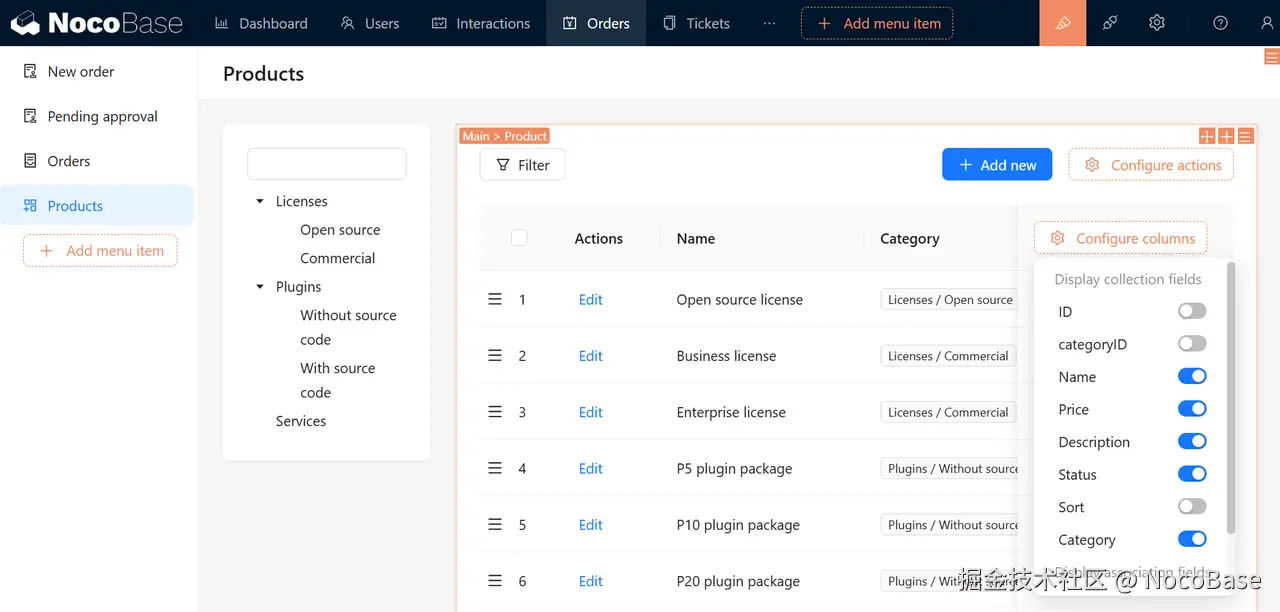The image size is (1280, 612).
Task: Open the block settings menu icon
Action: click(x=1246, y=136)
